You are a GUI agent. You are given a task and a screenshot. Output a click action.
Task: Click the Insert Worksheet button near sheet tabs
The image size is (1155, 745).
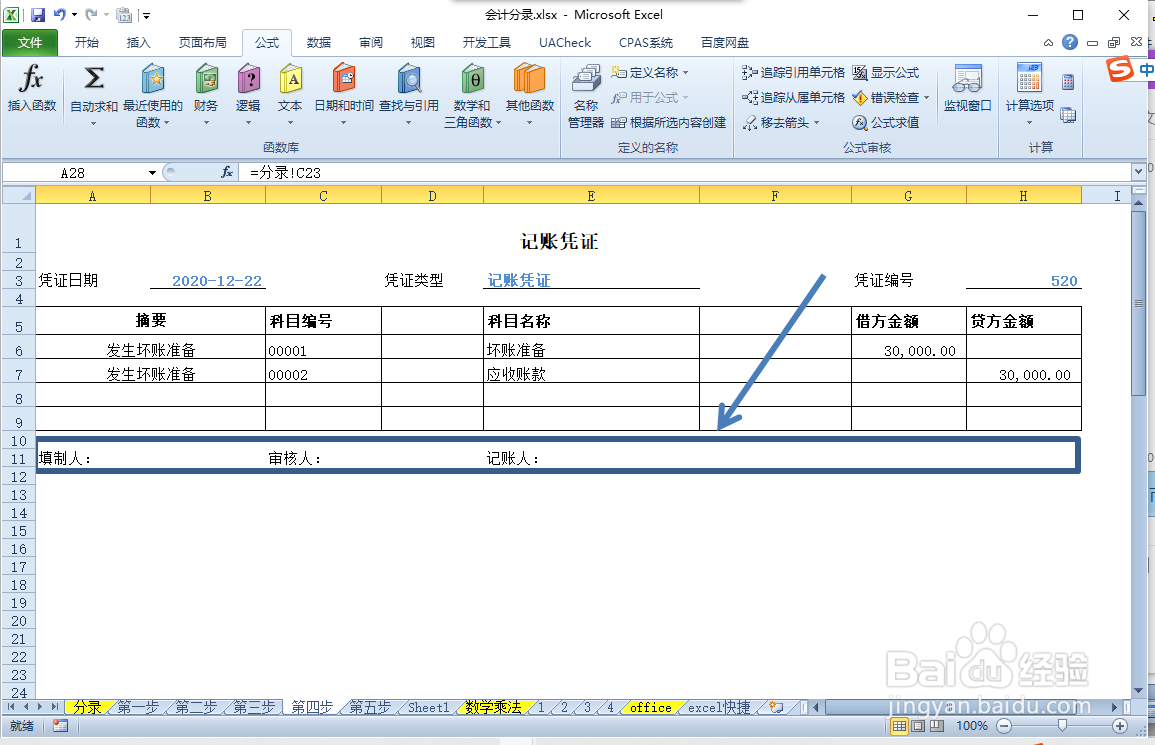point(778,707)
